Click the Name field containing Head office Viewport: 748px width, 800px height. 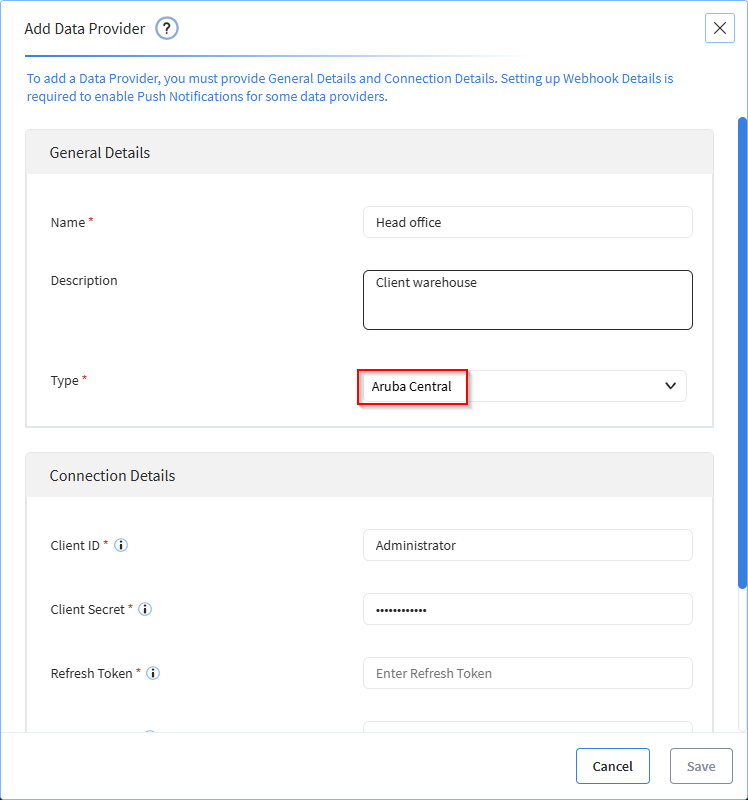click(528, 222)
